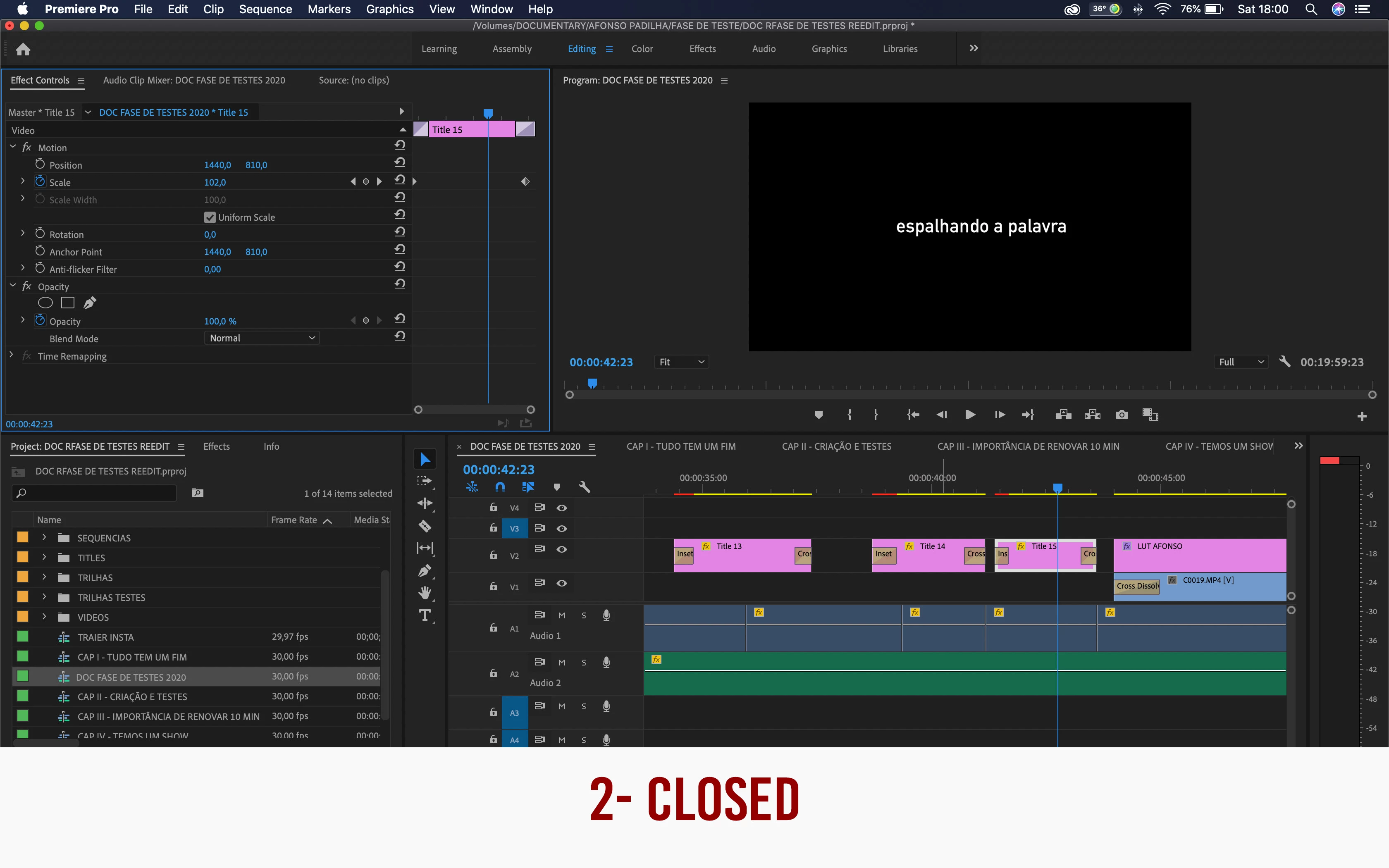This screenshot has width=1389, height=868.
Task: Select the Razor tool
Action: click(x=425, y=526)
